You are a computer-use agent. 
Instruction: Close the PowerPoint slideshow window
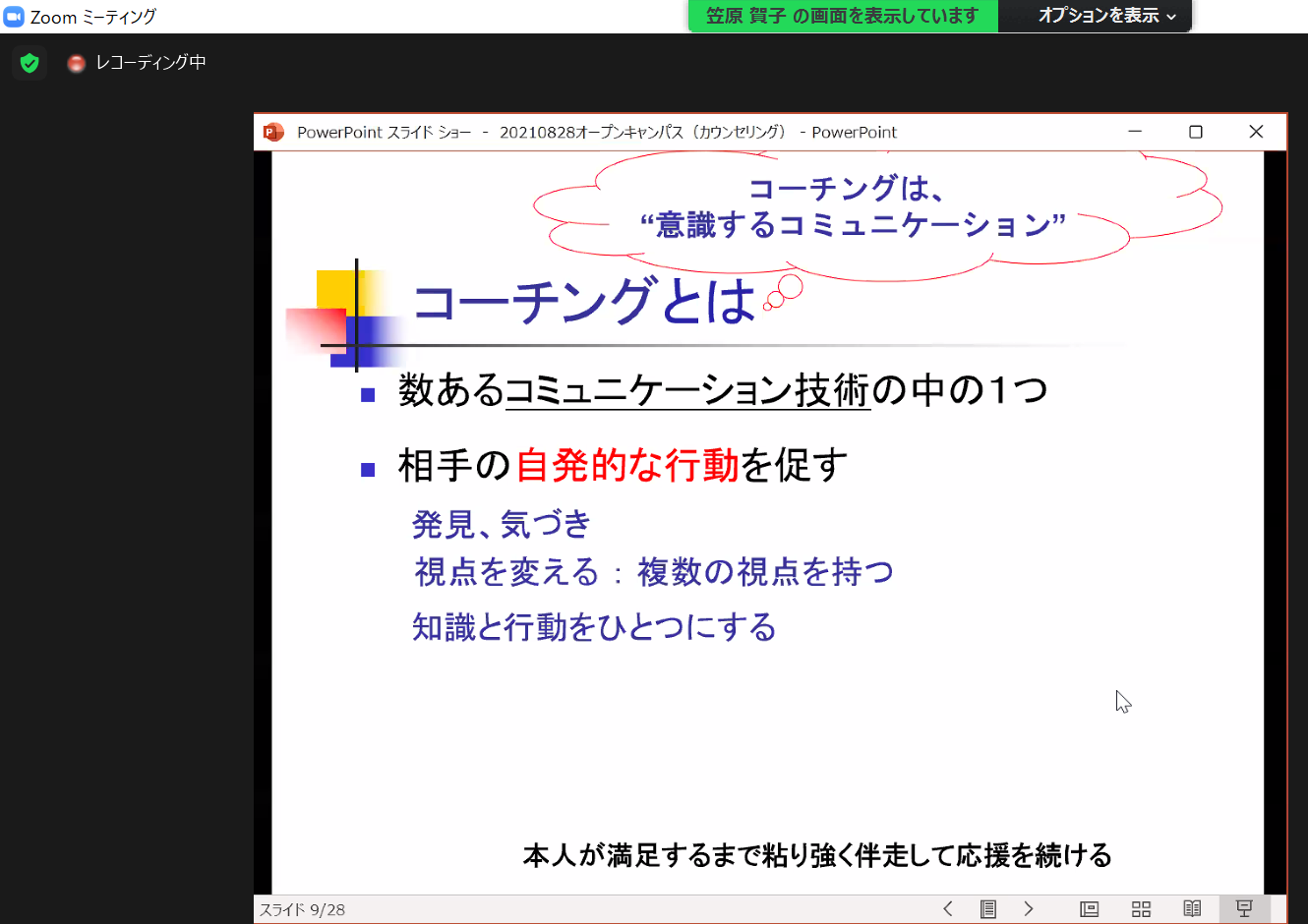click(1256, 132)
